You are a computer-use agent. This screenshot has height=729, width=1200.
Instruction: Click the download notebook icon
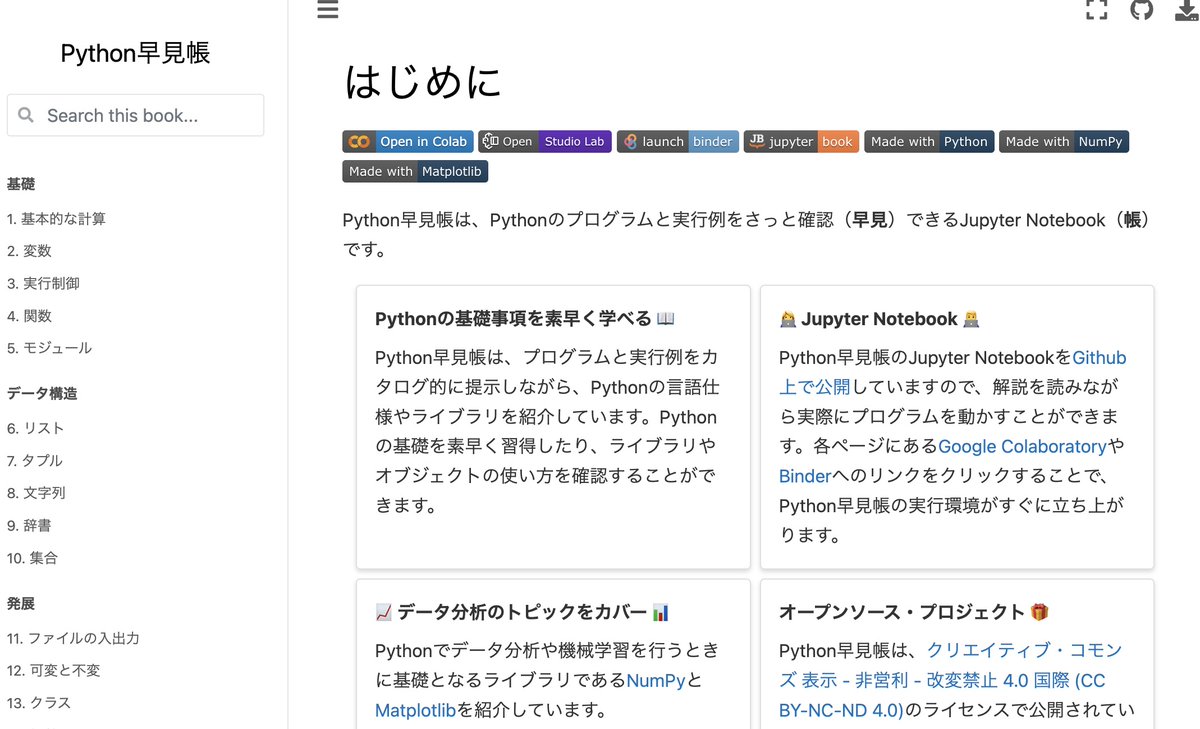click(1185, 10)
